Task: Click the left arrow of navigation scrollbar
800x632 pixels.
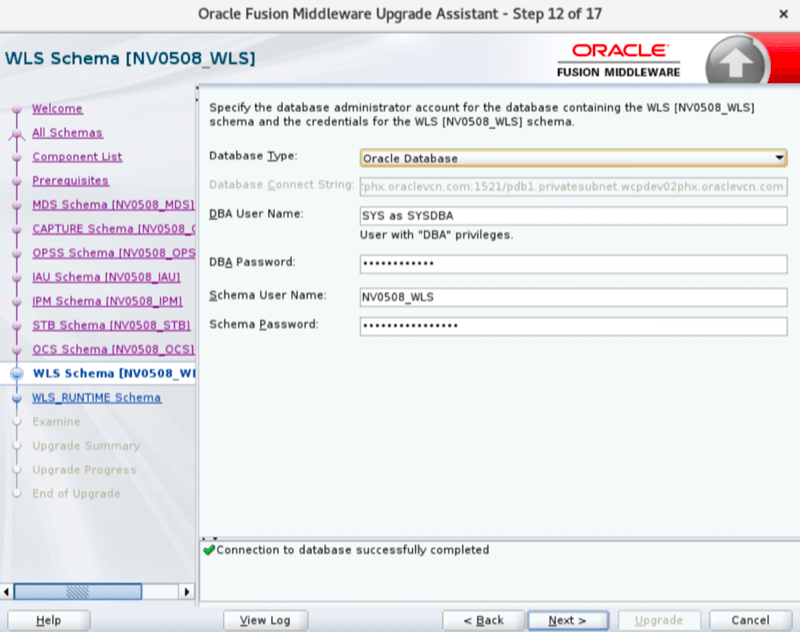Action: pos(6,592)
